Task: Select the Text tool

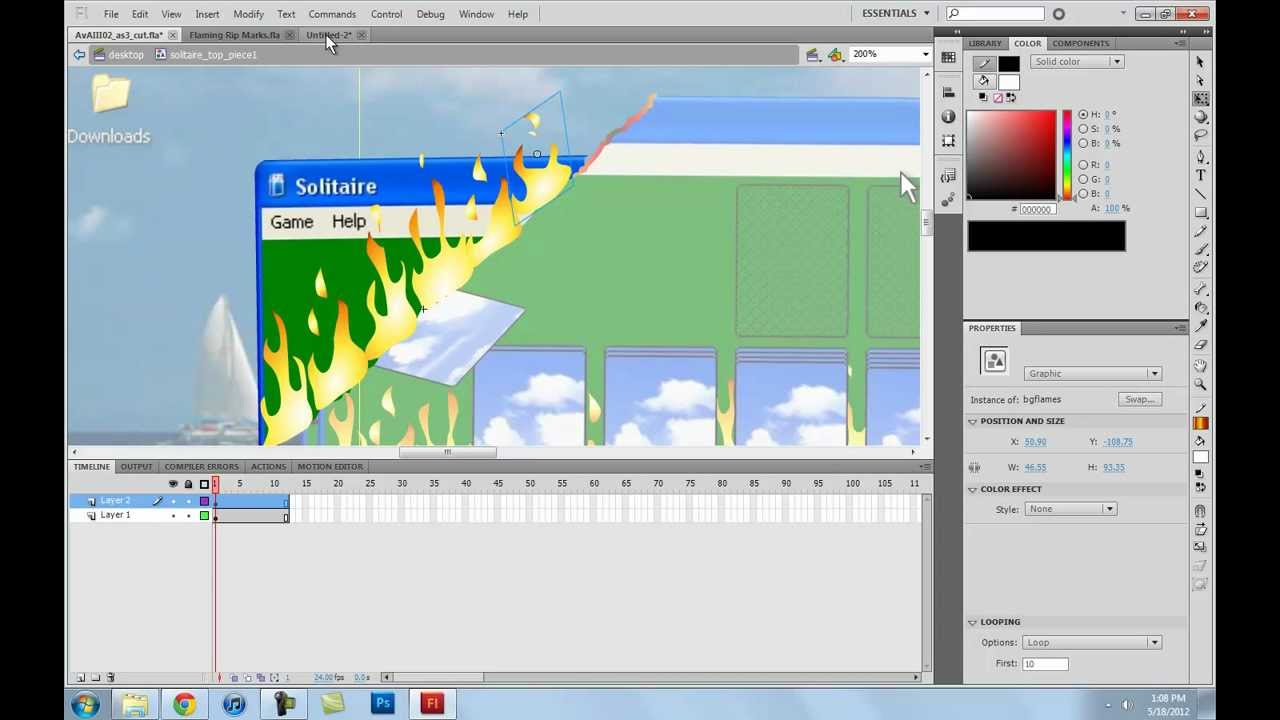Action: click(x=1200, y=174)
